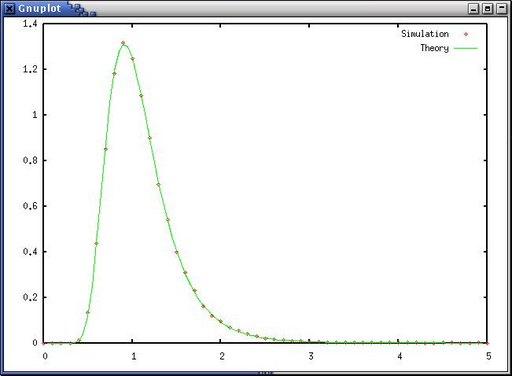Click the shade window button
This screenshot has width=512, height=376.
502,9
